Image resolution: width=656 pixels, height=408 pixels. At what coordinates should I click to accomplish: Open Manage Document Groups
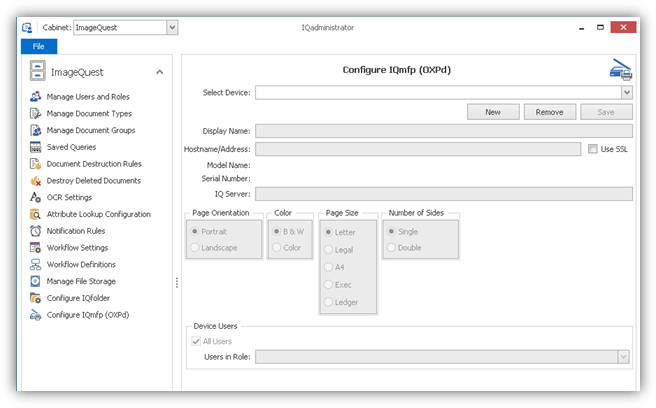pyautogui.click(x=91, y=130)
